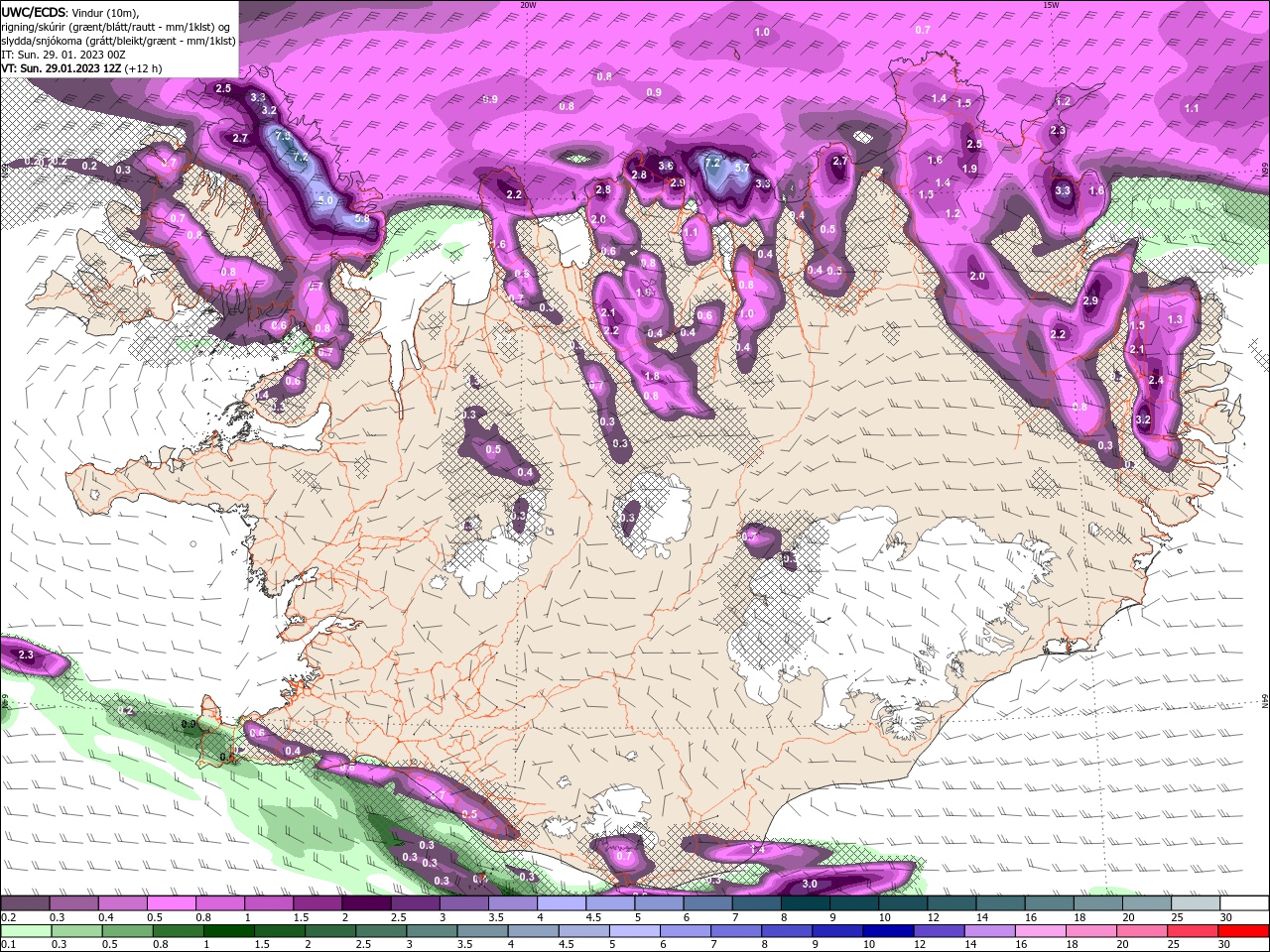Click the 0.2 label starting the top legend row
Screen dimensions: 1270x952
click(x=8, y=917)
